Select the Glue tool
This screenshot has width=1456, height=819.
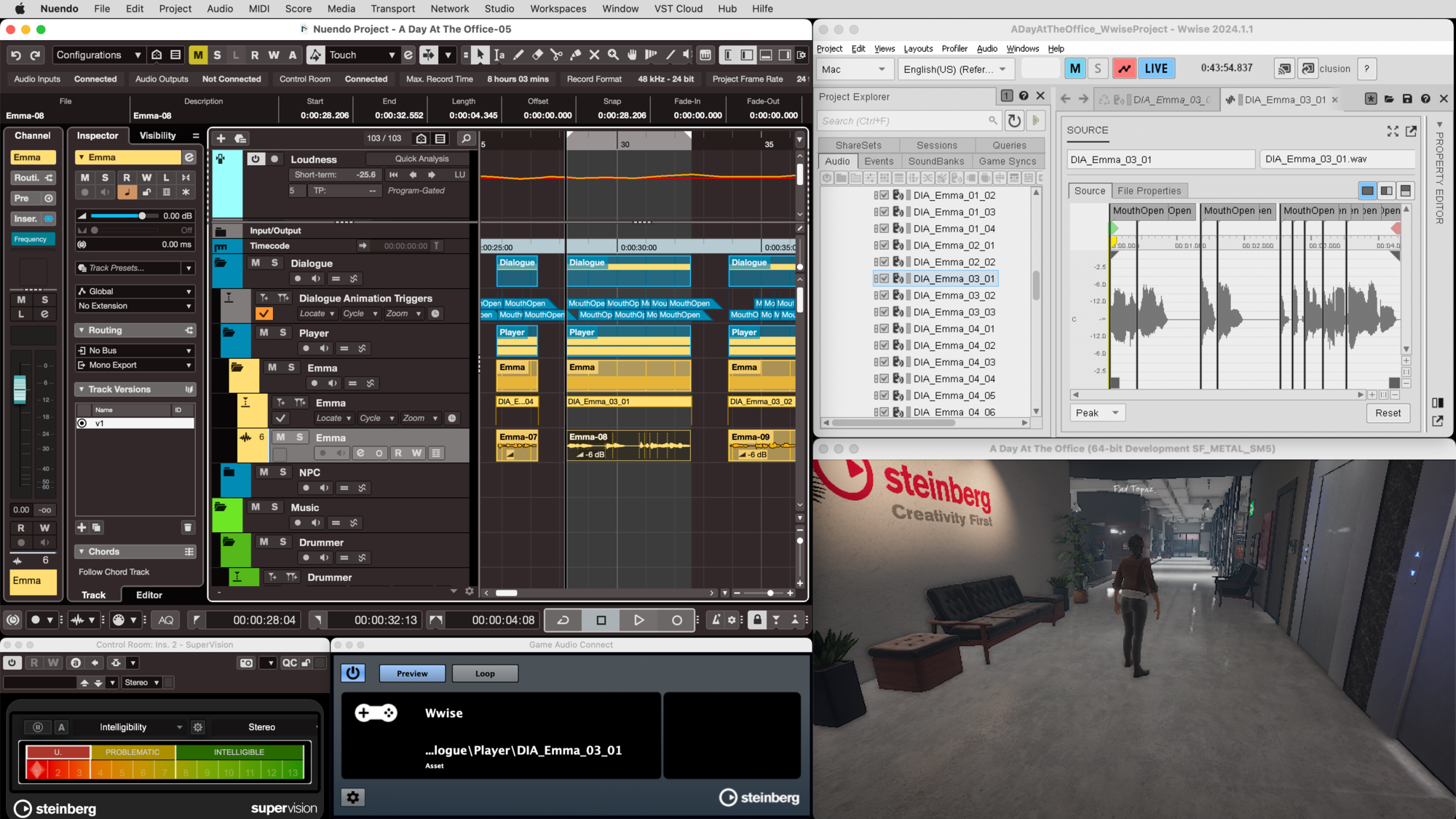tap(576, 55)
